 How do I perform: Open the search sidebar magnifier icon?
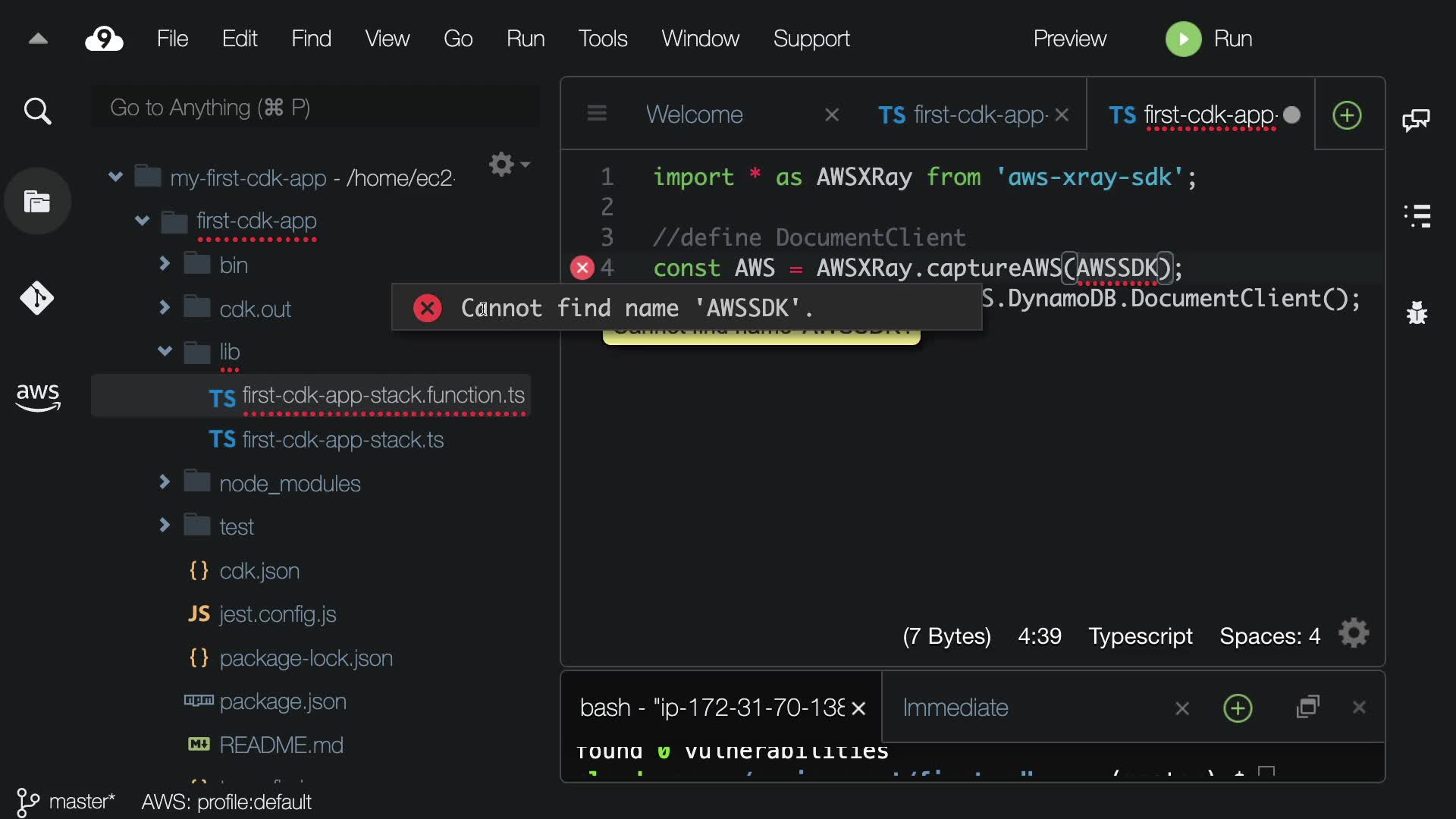(37, 111)
